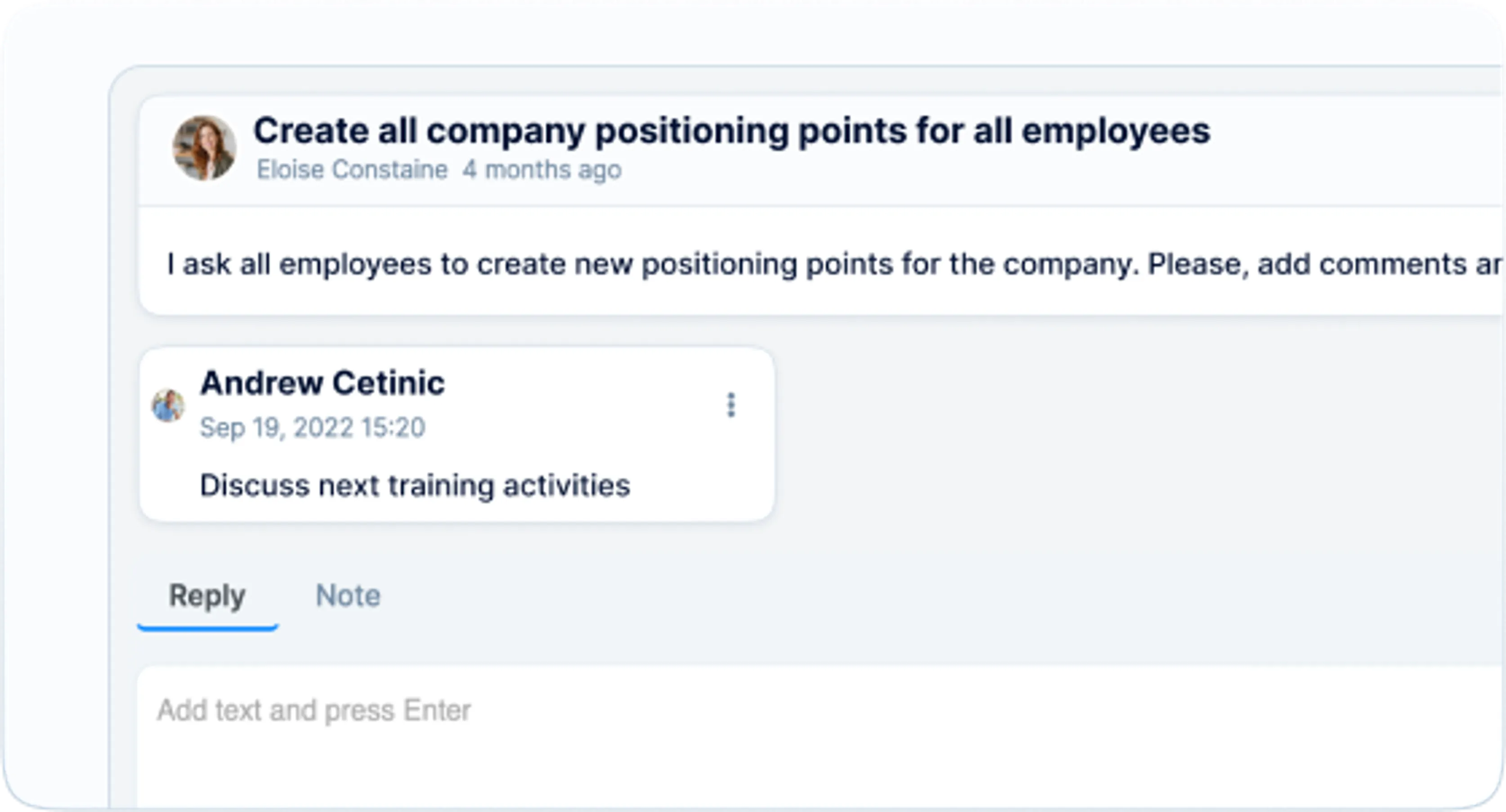Image resolution: width=1506 pixels, height=812 pixels.
Task: Click the word "Enter" in the reply placeholder
Action: [437, 711]
